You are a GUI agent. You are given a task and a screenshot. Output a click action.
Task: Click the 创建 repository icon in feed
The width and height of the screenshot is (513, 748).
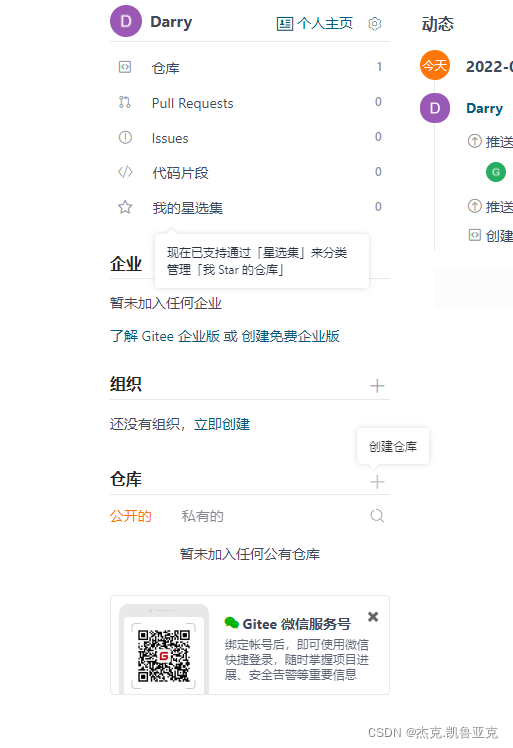click(474, 235)
